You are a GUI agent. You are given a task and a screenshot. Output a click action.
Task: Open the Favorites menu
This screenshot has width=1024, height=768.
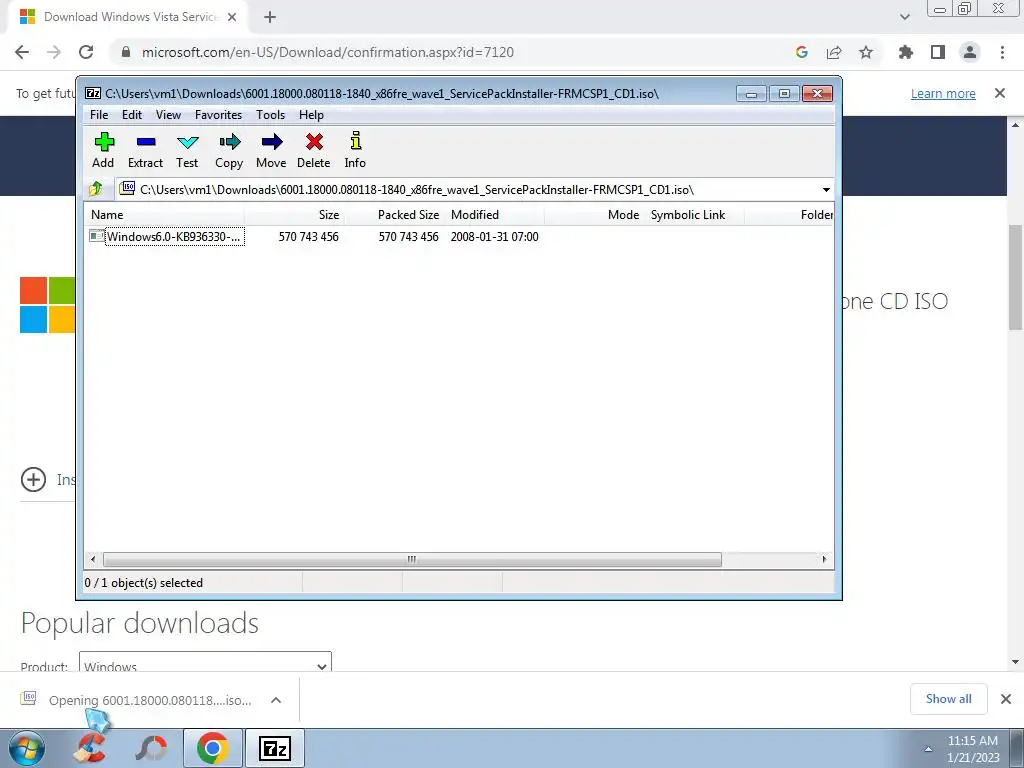[x=219, y=115]
